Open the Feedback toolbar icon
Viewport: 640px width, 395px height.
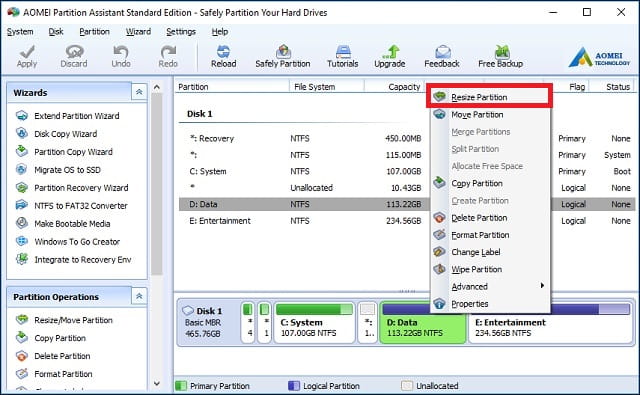(x=442, y=56)
